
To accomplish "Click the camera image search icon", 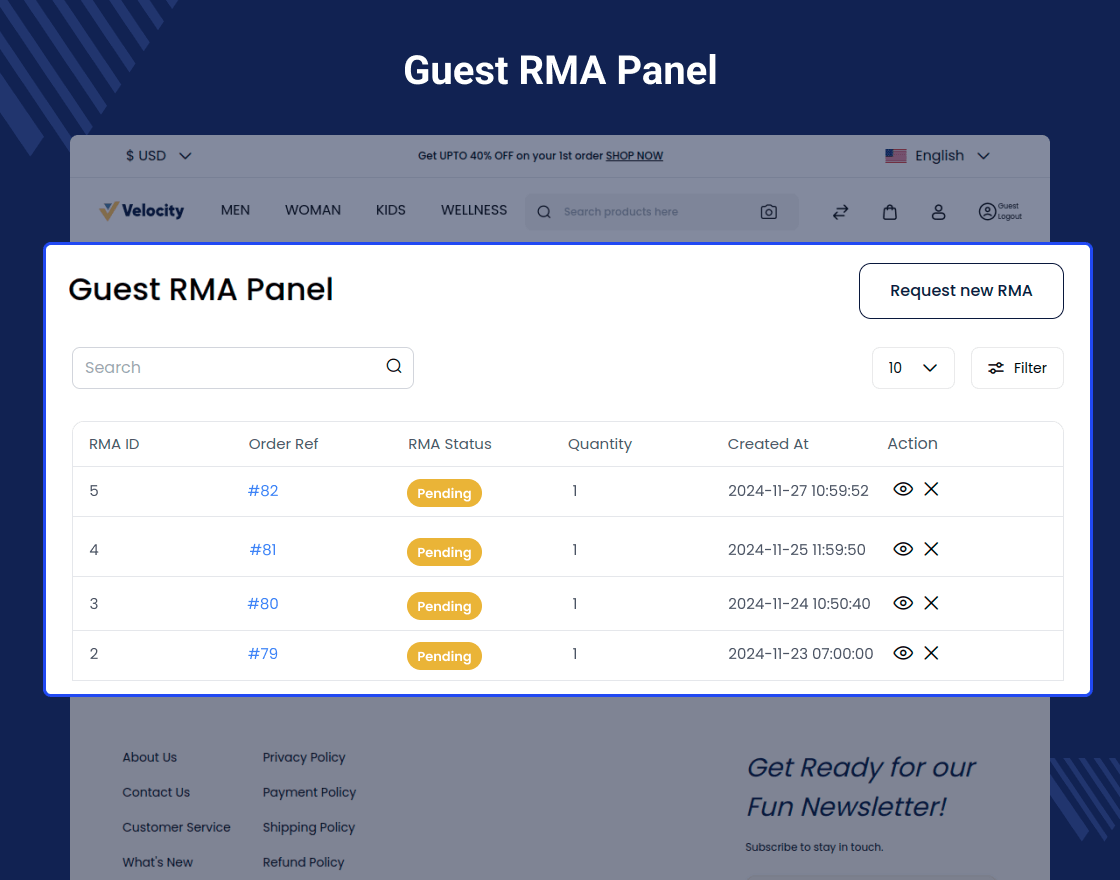I will 768,212.
